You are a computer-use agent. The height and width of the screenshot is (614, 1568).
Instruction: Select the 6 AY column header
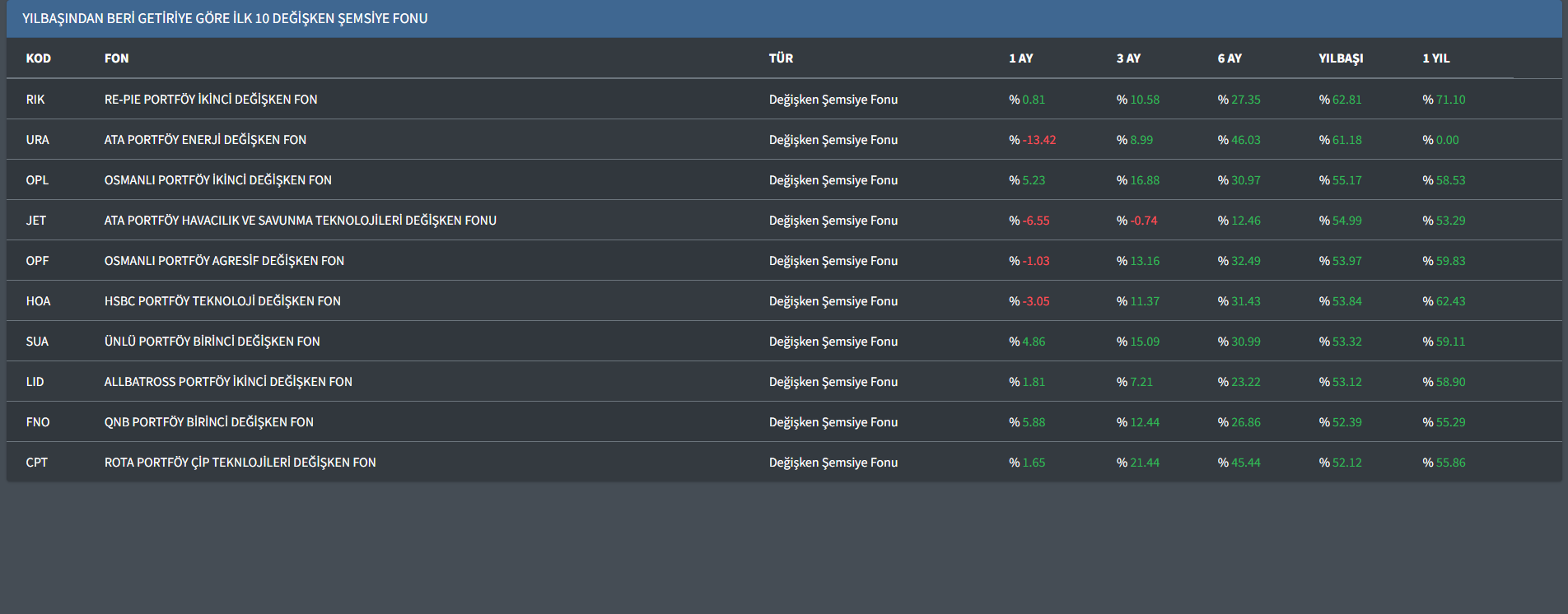(1230, 58)
